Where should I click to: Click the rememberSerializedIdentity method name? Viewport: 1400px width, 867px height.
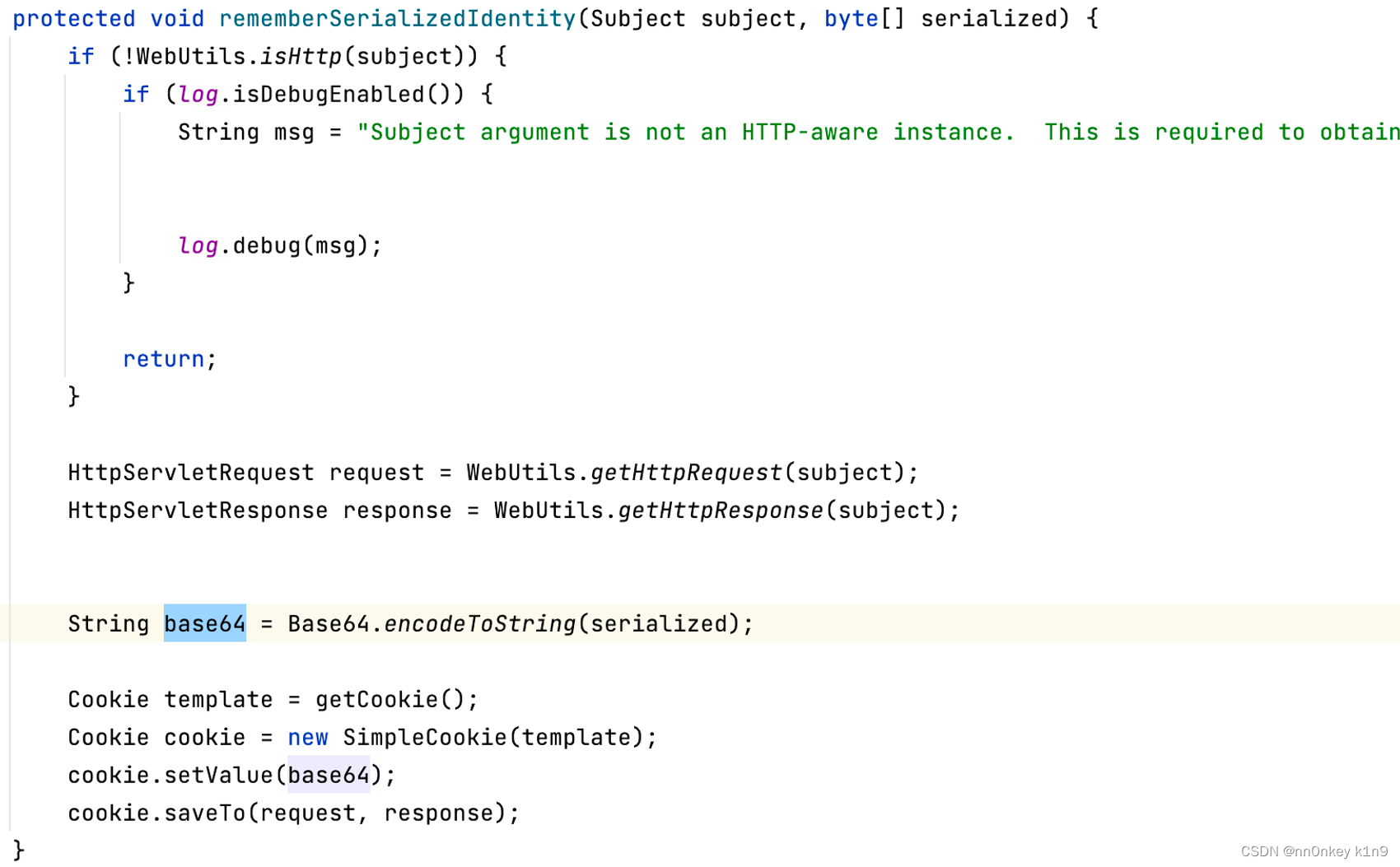point(397,18)
